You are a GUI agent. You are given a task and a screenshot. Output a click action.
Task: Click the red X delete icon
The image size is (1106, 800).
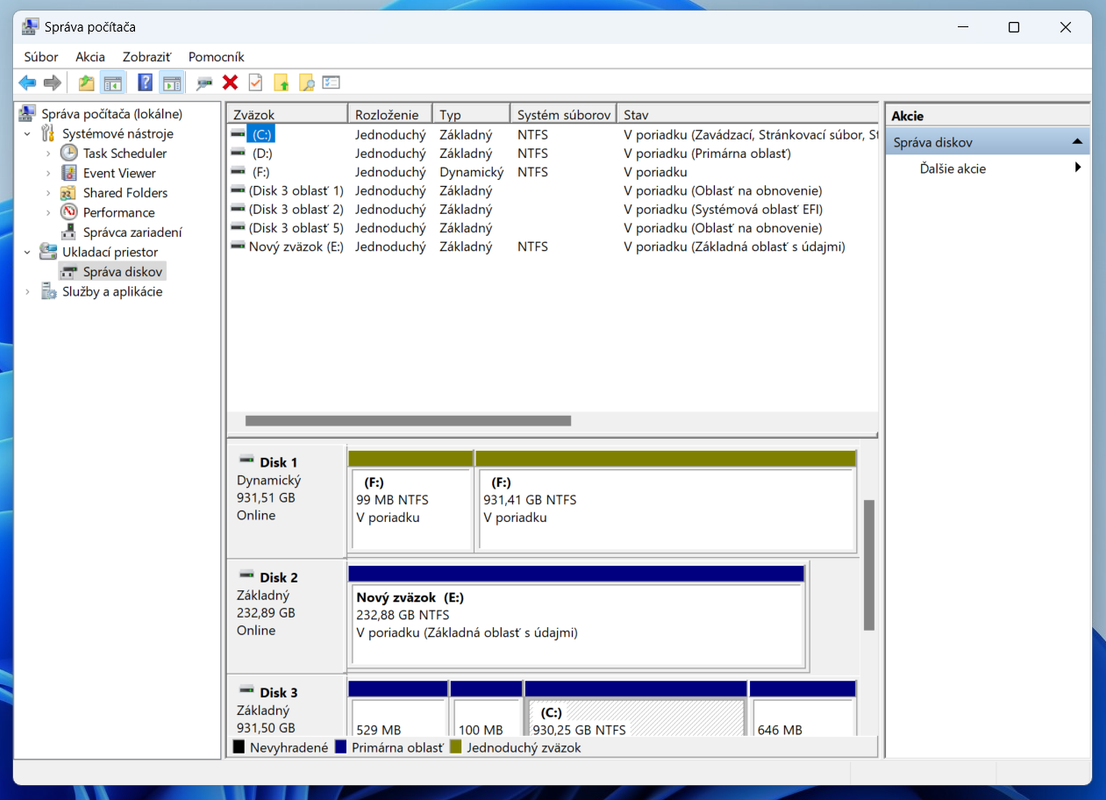click(230, 83)
